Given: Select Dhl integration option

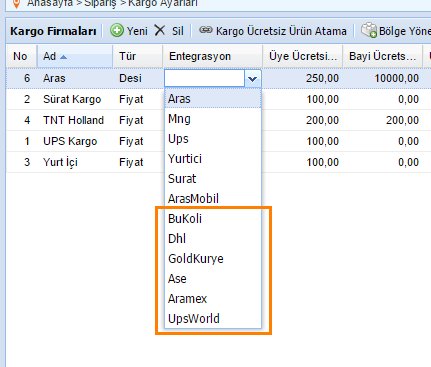Looking at the screenshot, I should click(x=213, y=239).
